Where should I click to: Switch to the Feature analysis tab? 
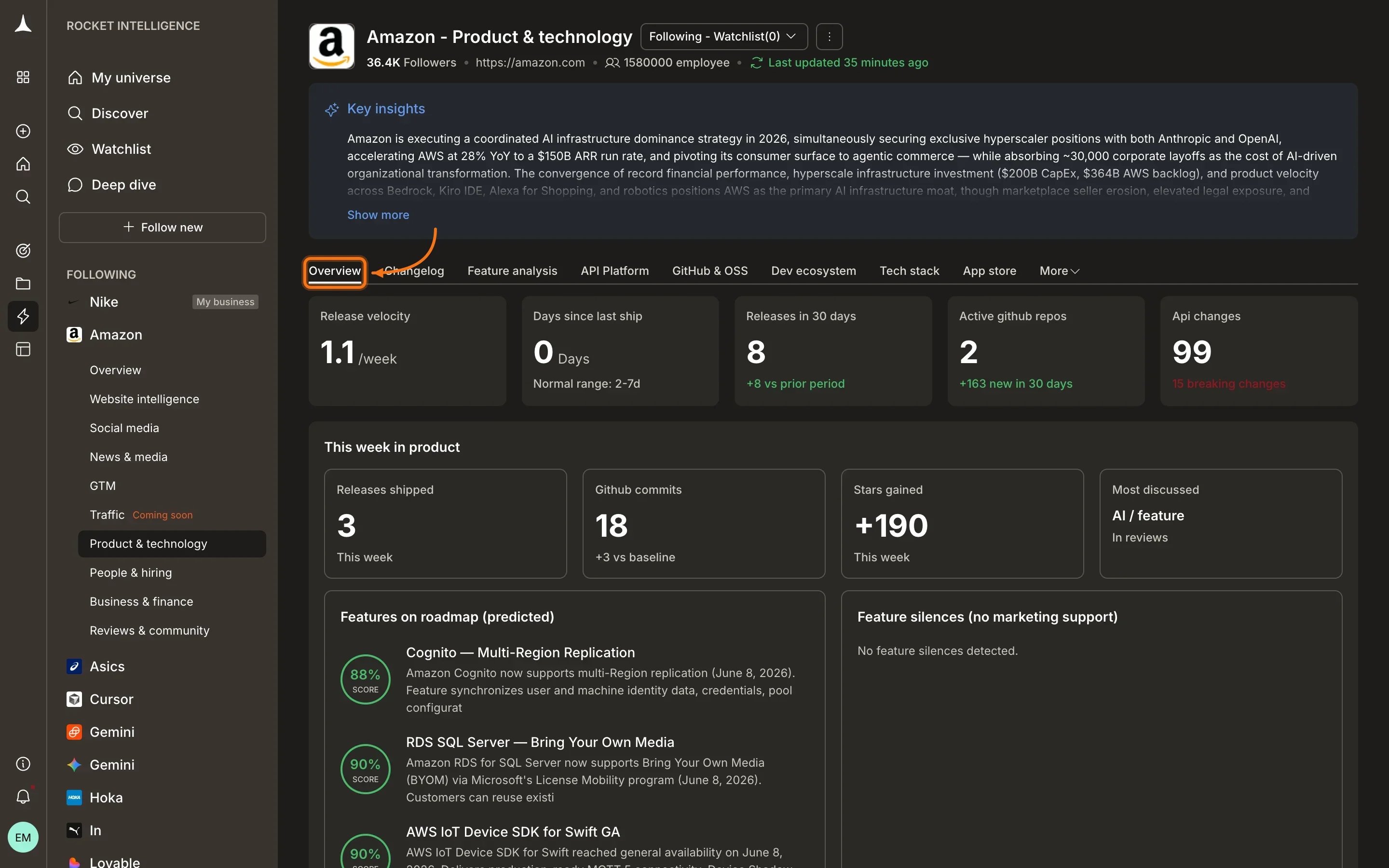pos(512,271)
